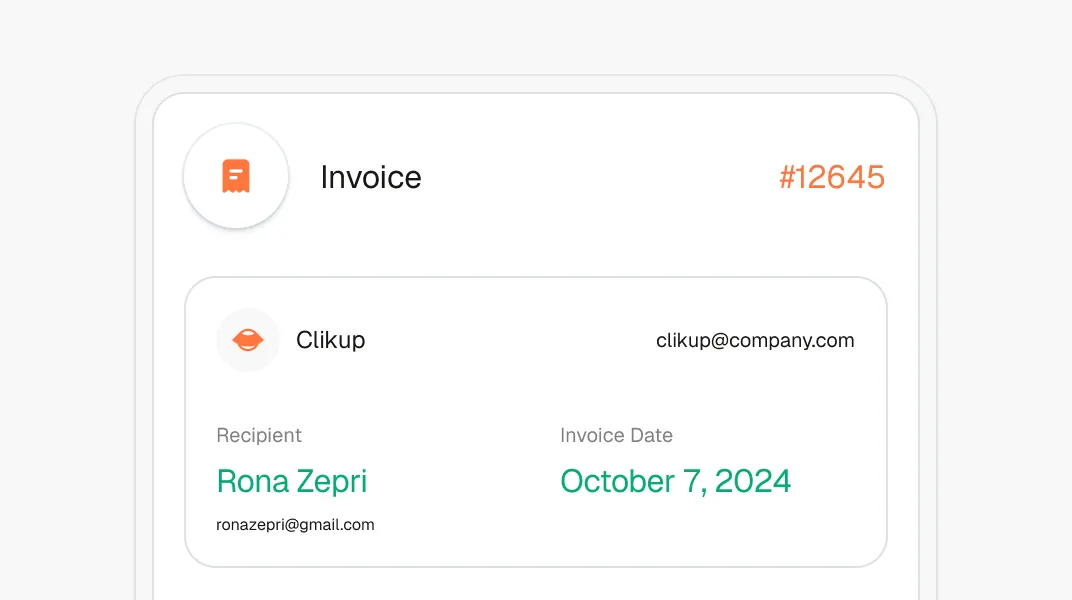
Task: Select the October 7, 2024 date
Action: (x=675, y=481)
